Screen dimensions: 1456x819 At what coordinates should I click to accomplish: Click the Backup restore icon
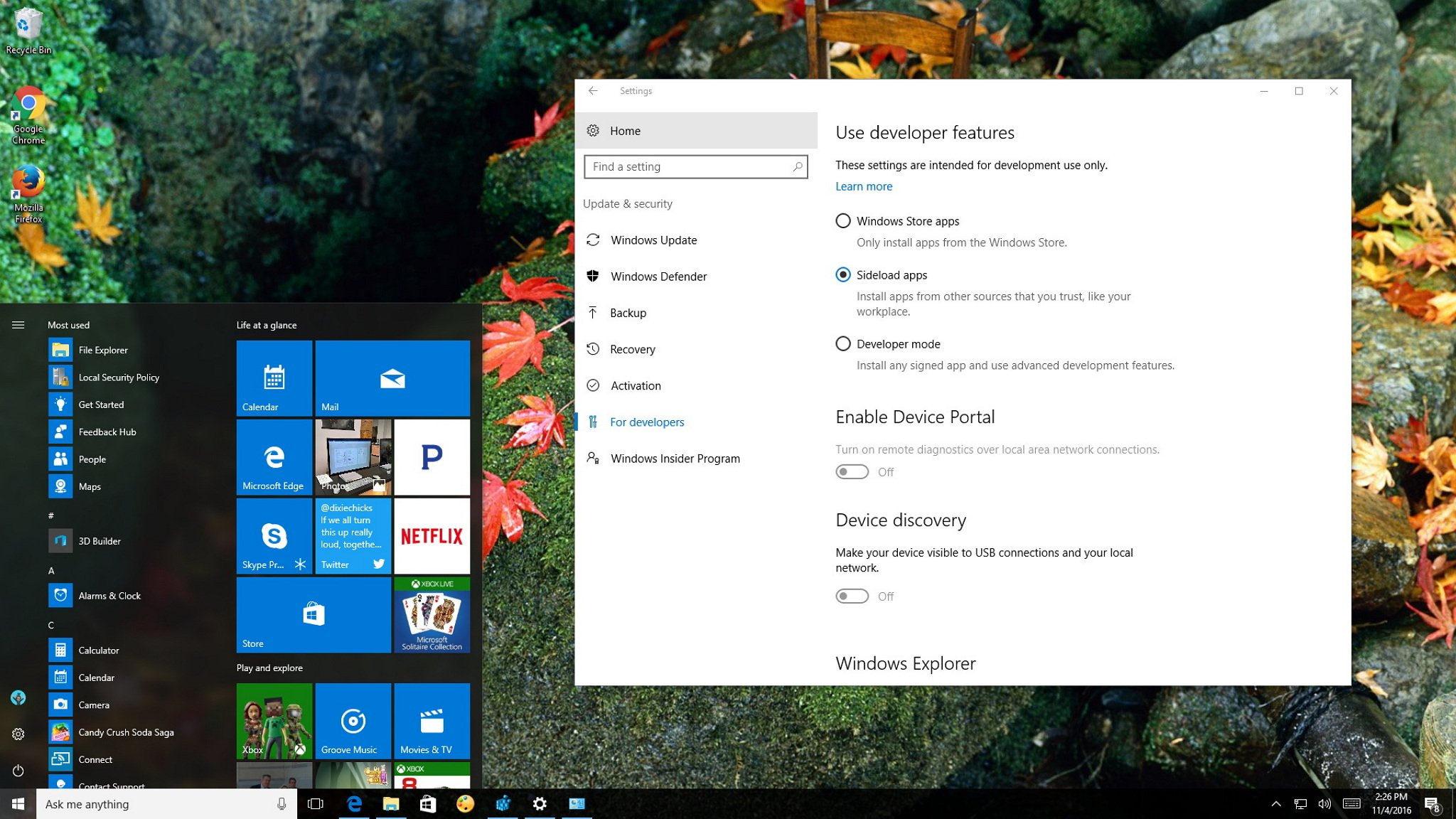click(x=593, y=312)
